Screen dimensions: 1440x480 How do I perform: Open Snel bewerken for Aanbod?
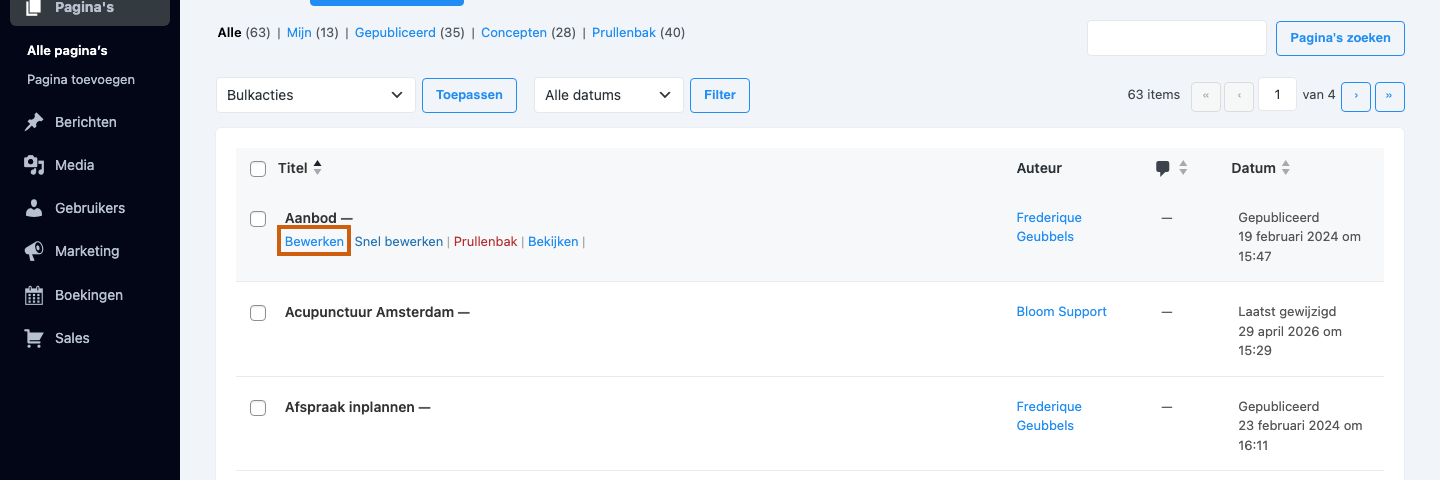(399, 241)
